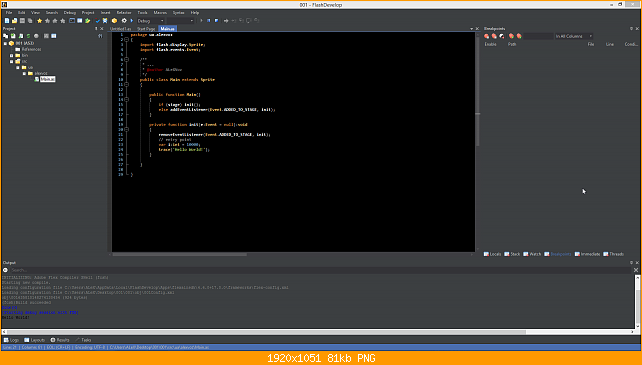Open the command prompt toolbar icon
The image size is (642, 365).
(x=72, y=20)
